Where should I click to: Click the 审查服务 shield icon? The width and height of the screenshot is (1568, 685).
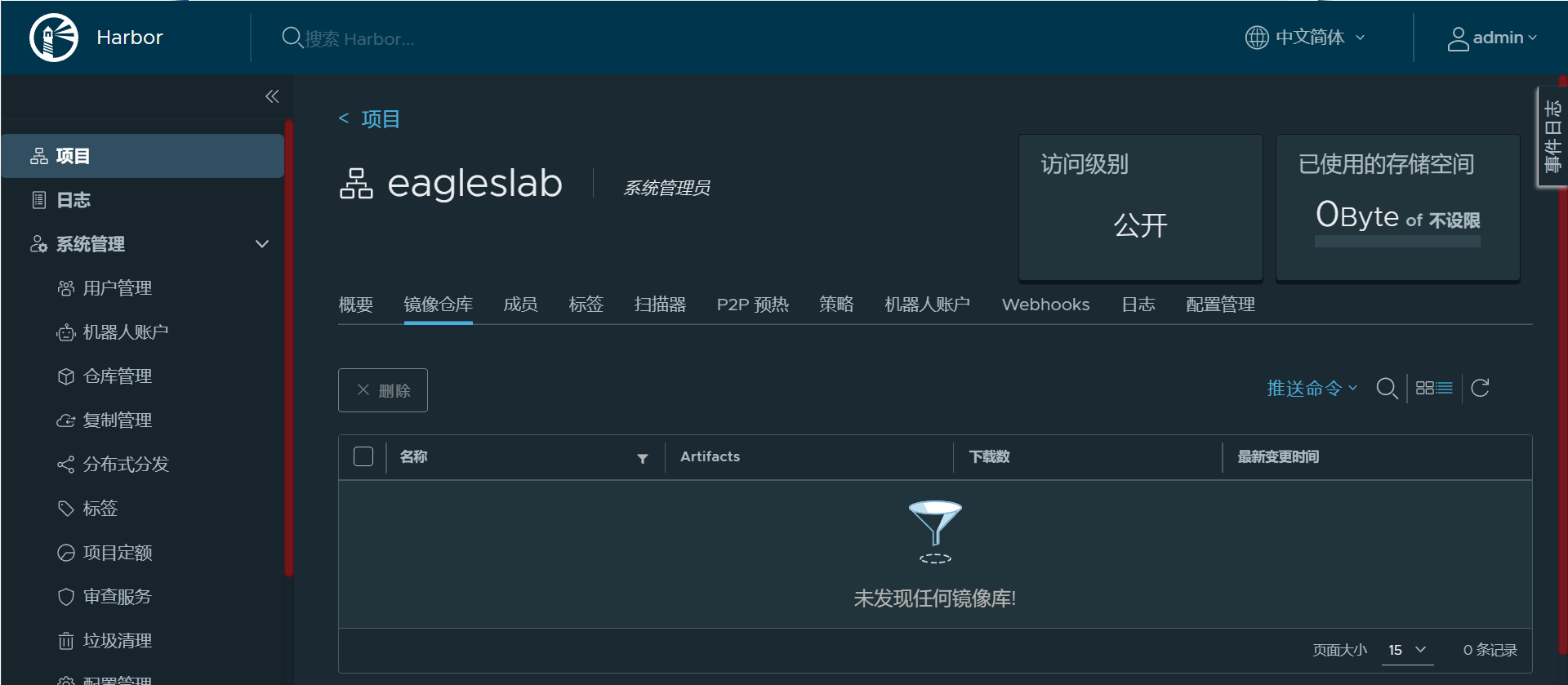[66, 597]
